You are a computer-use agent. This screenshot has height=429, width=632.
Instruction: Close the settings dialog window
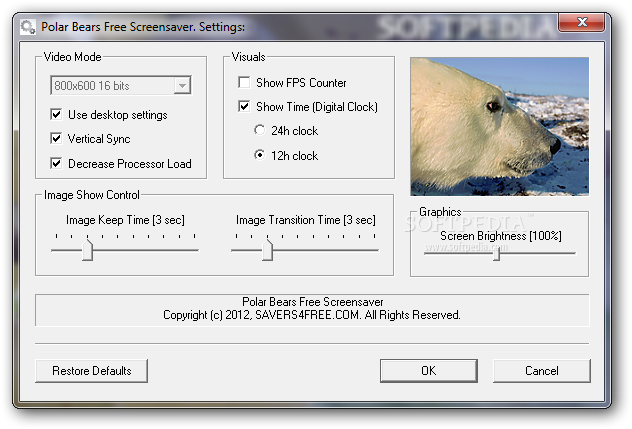coord(582,22)
